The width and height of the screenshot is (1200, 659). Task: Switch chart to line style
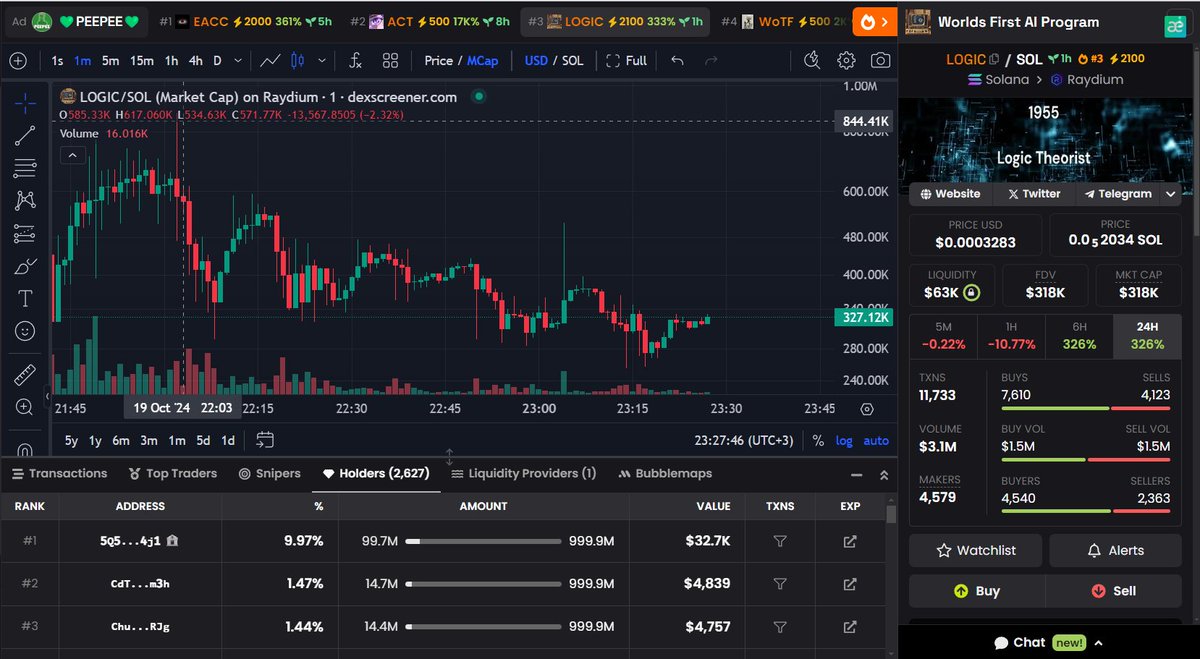(270, 61)
